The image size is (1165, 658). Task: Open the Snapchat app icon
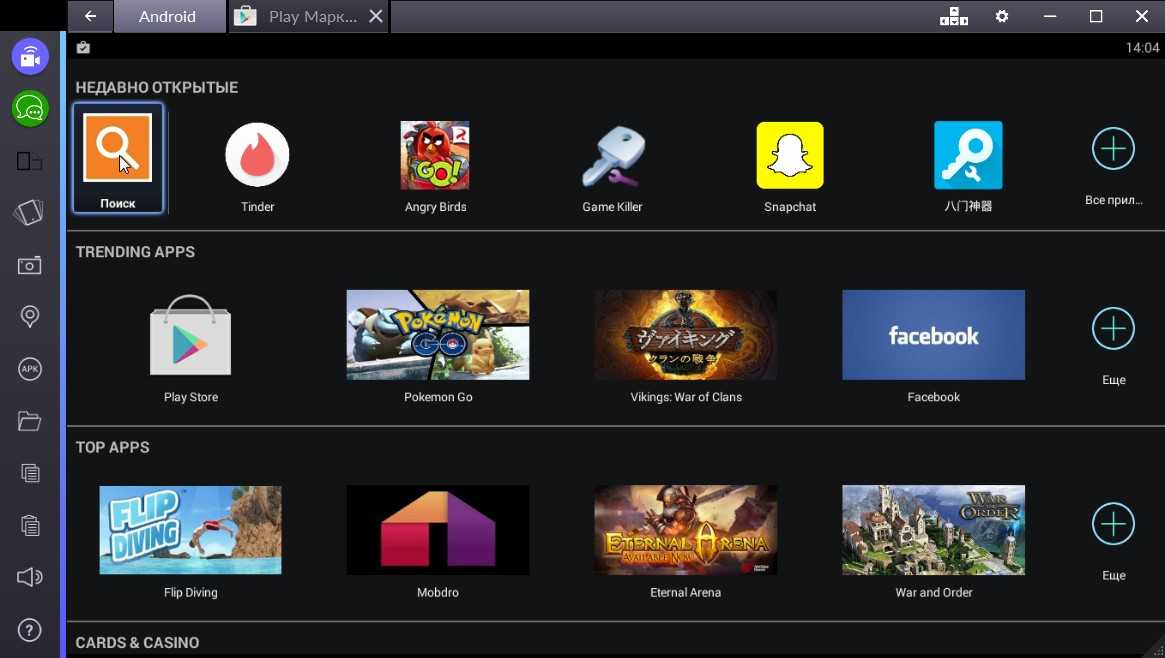click(x=790, y=155)
